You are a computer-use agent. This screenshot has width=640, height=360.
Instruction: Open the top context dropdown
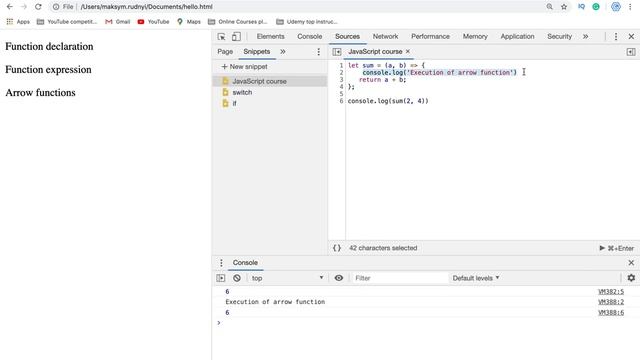pos(287,278)
